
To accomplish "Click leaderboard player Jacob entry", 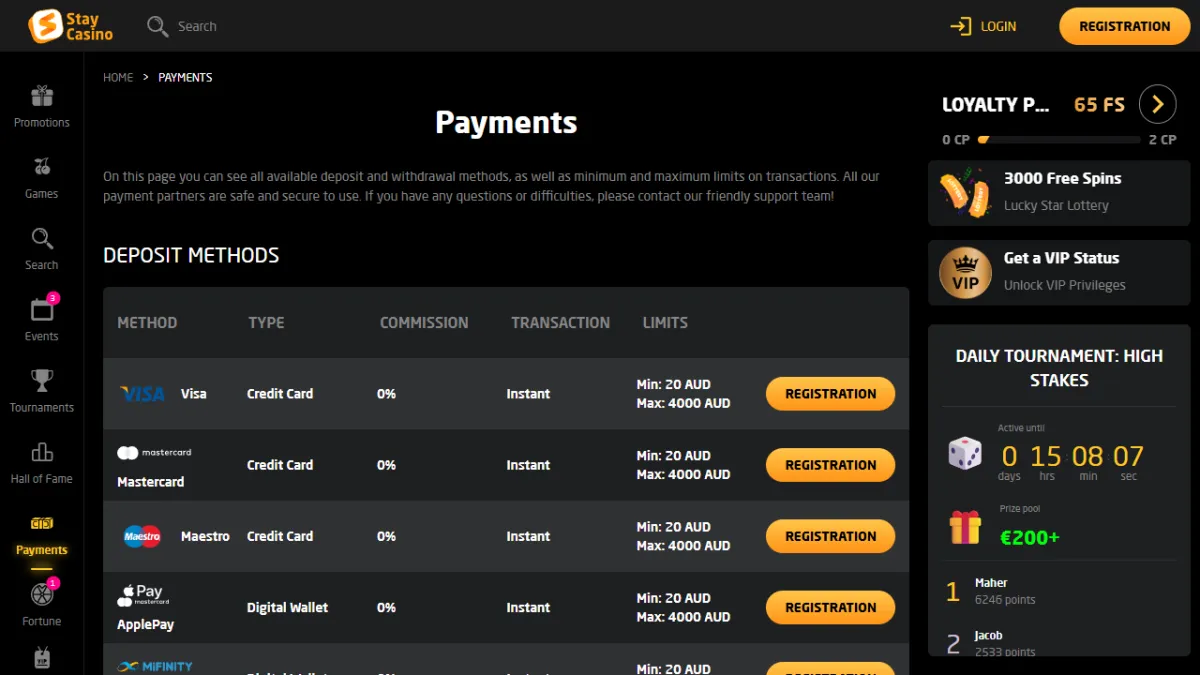I will coord(1059,642).
